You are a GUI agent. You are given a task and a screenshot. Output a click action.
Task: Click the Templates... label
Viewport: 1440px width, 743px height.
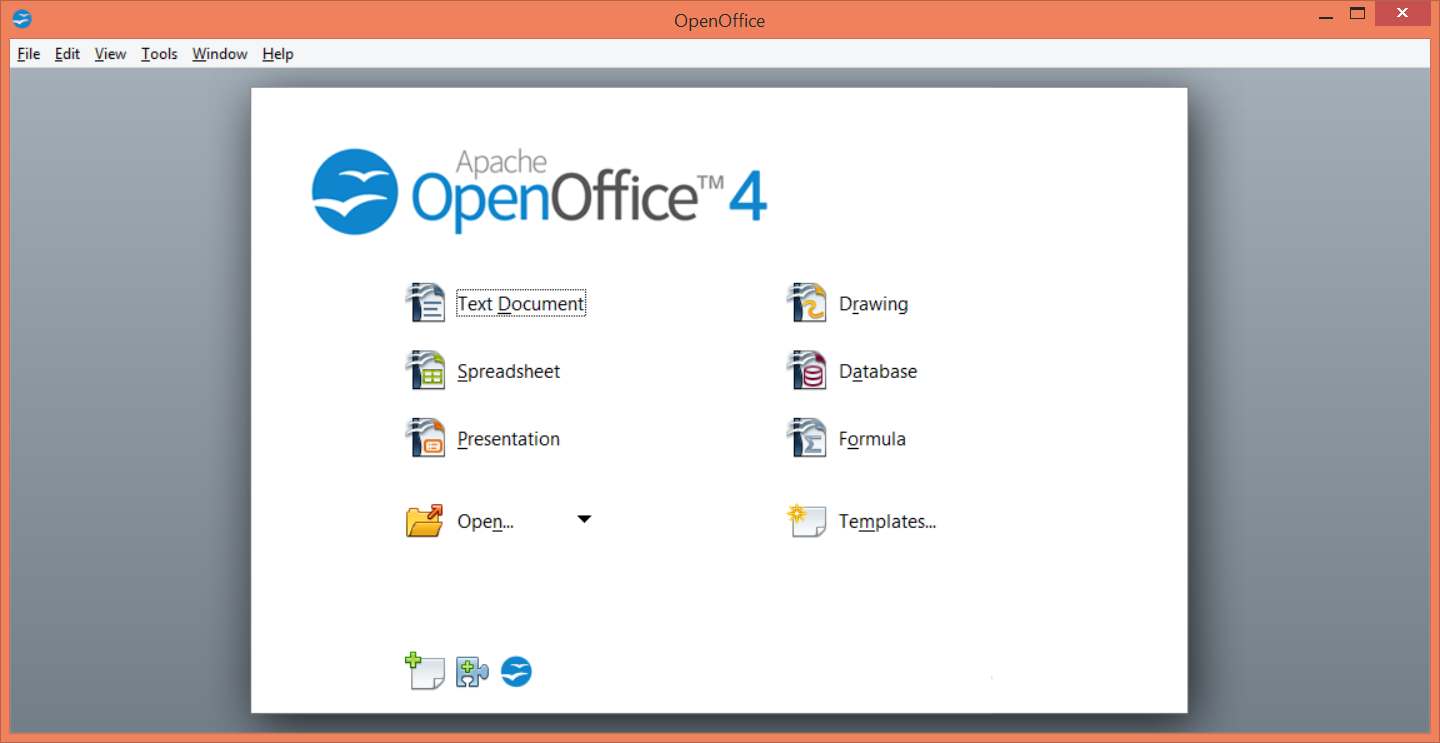point(888,521)
